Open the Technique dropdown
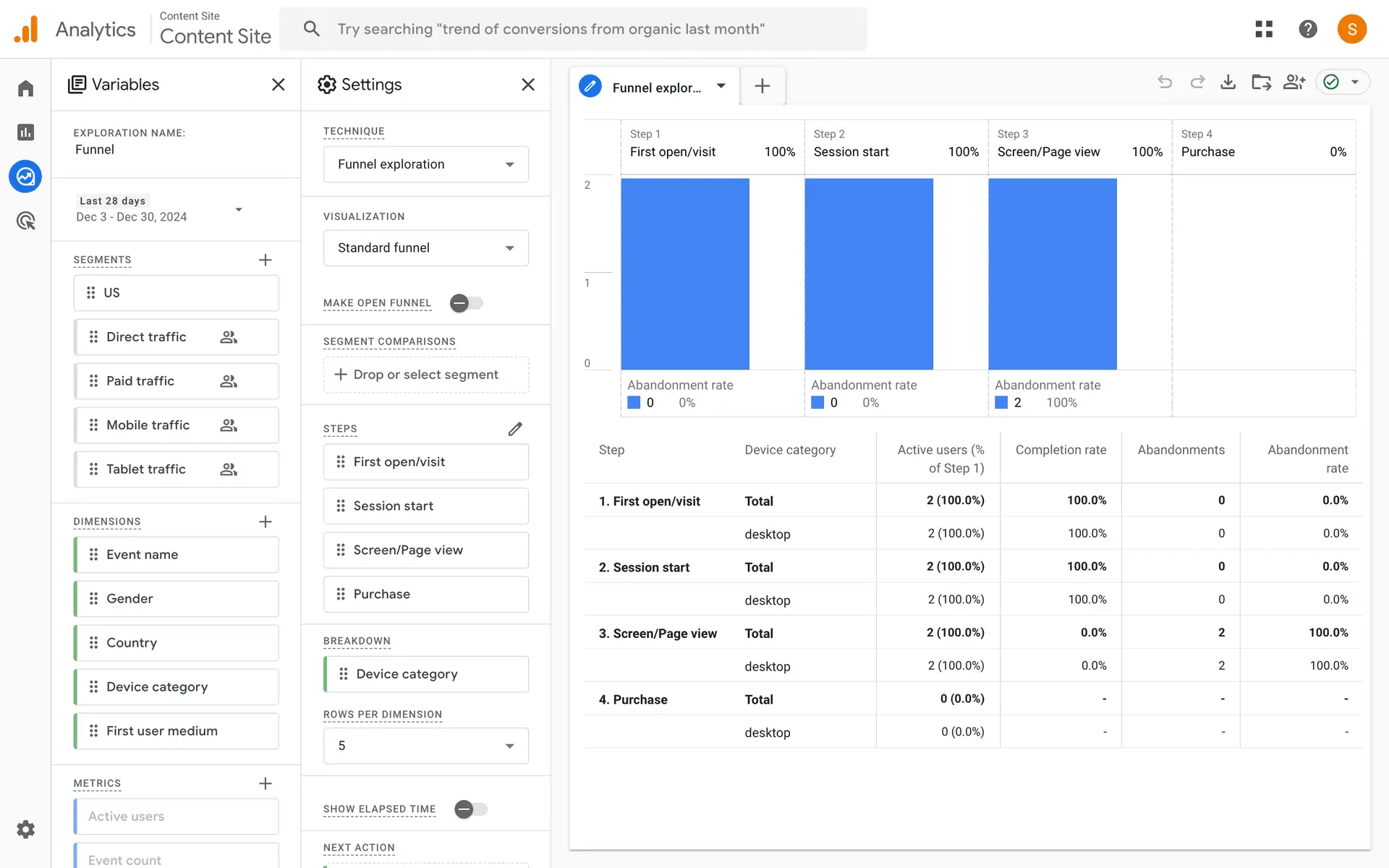Screen dimensions: 1389x868 pos(425,164)
